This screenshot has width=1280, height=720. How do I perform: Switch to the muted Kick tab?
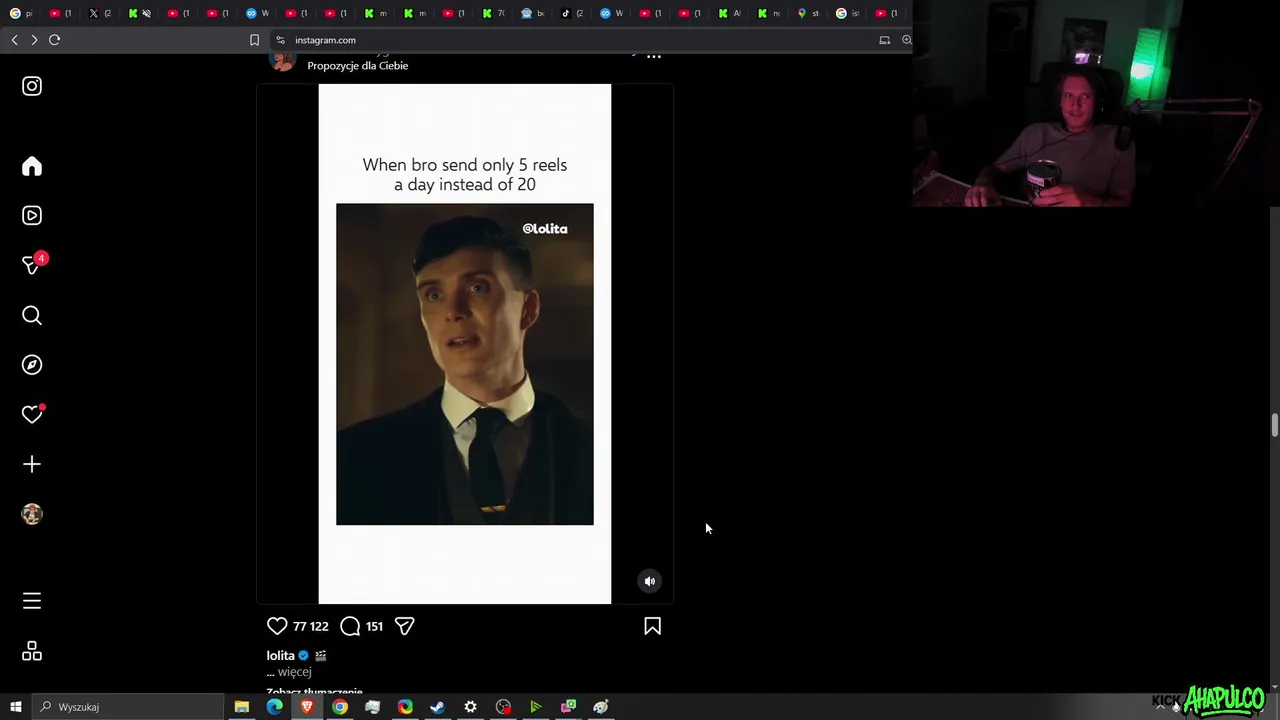tap(139, 13)
